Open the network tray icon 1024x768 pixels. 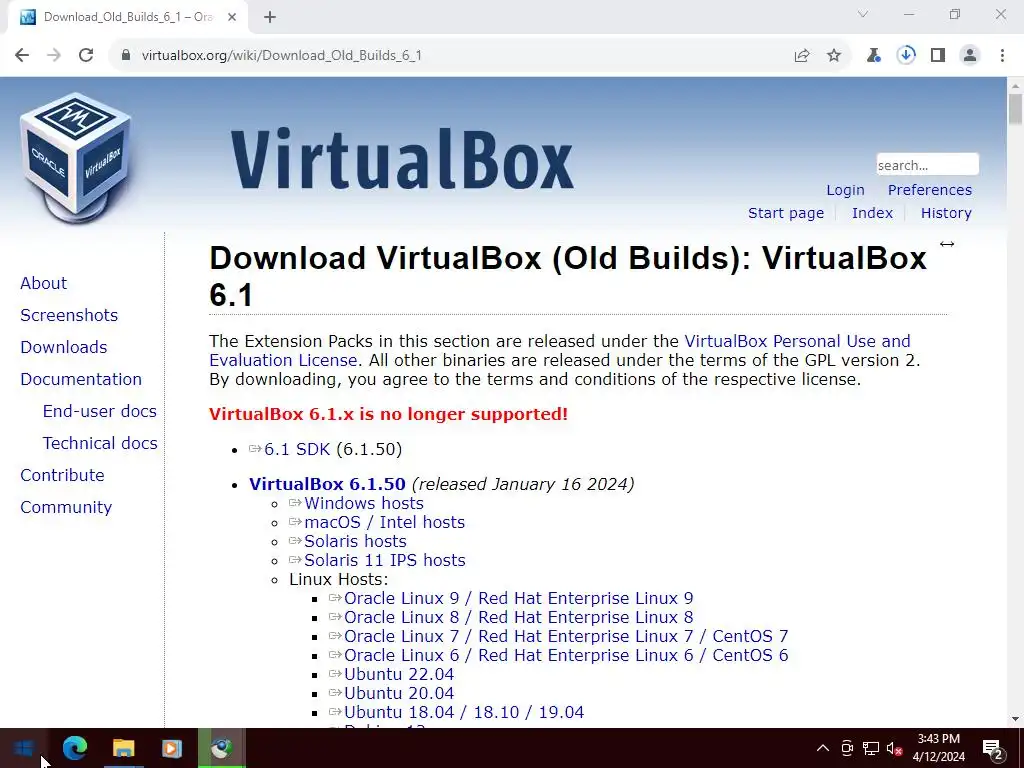click(x=871, y=748)
